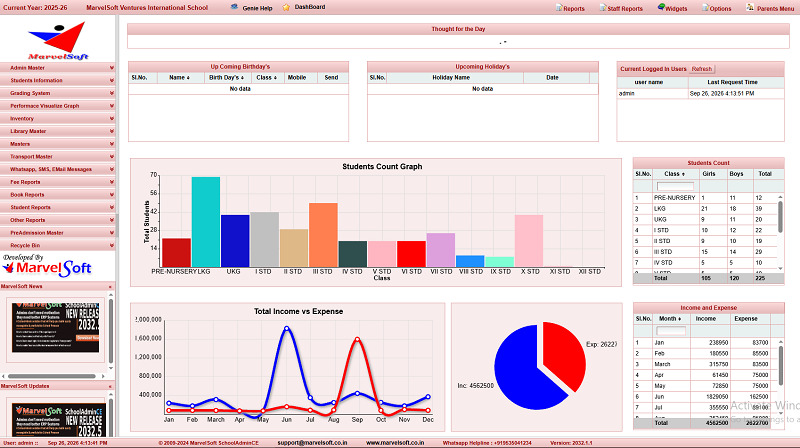Collapse the MarvelSoft News panel
Screen dimensions: 800x448
110,287
